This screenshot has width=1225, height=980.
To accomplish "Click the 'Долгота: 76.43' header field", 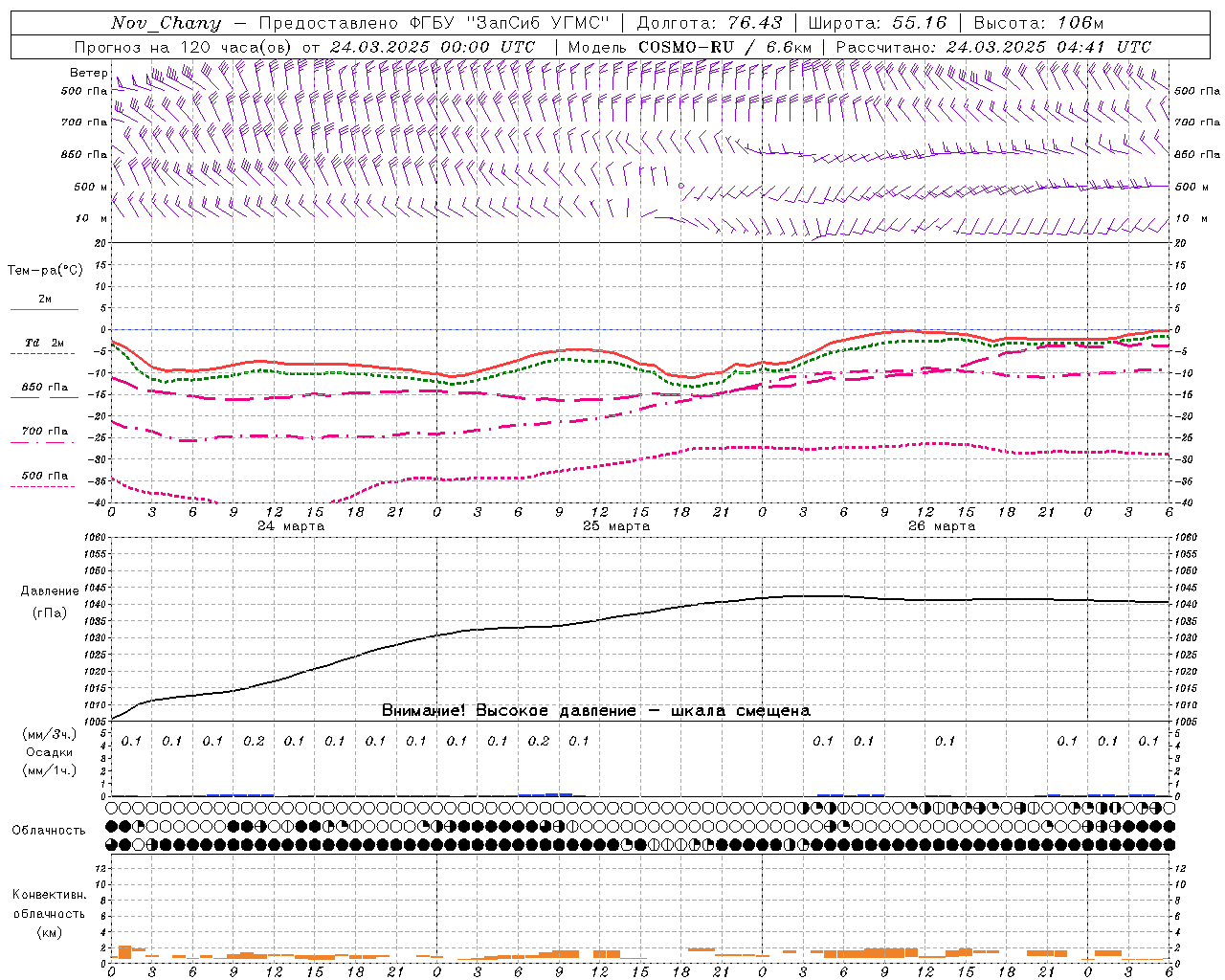I will point(709,23).
